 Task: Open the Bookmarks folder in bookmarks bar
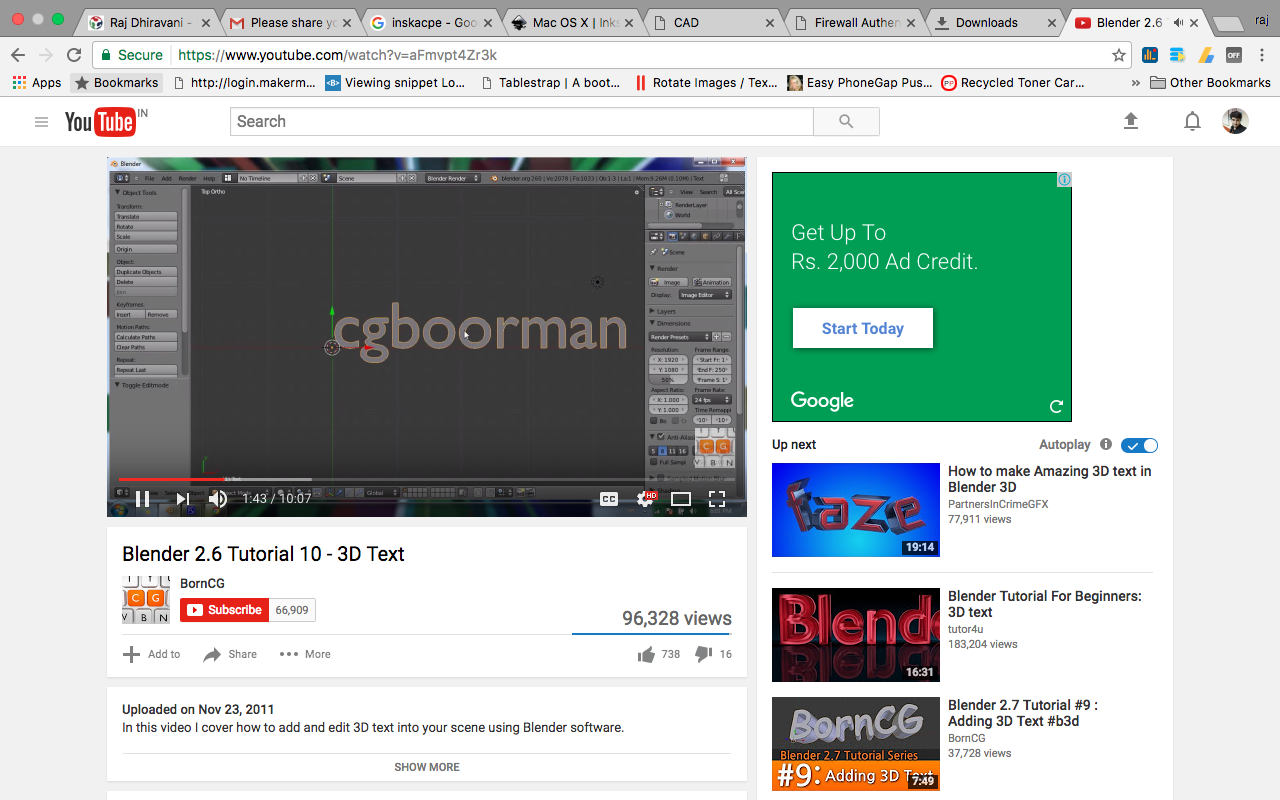click(117, 83)
